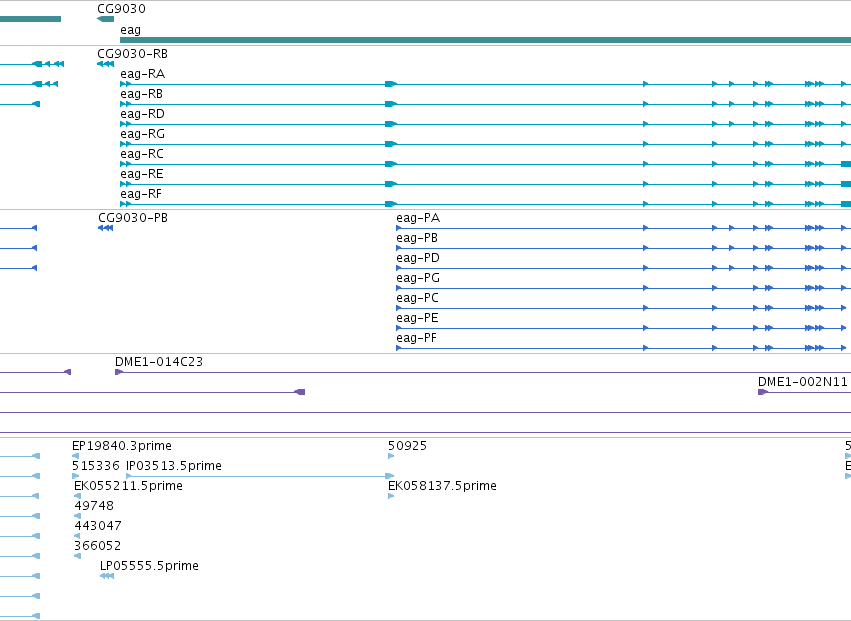Click the EK055211.5prime arrow glyph
Screen dimensions: 851x621
click(77, 497)
